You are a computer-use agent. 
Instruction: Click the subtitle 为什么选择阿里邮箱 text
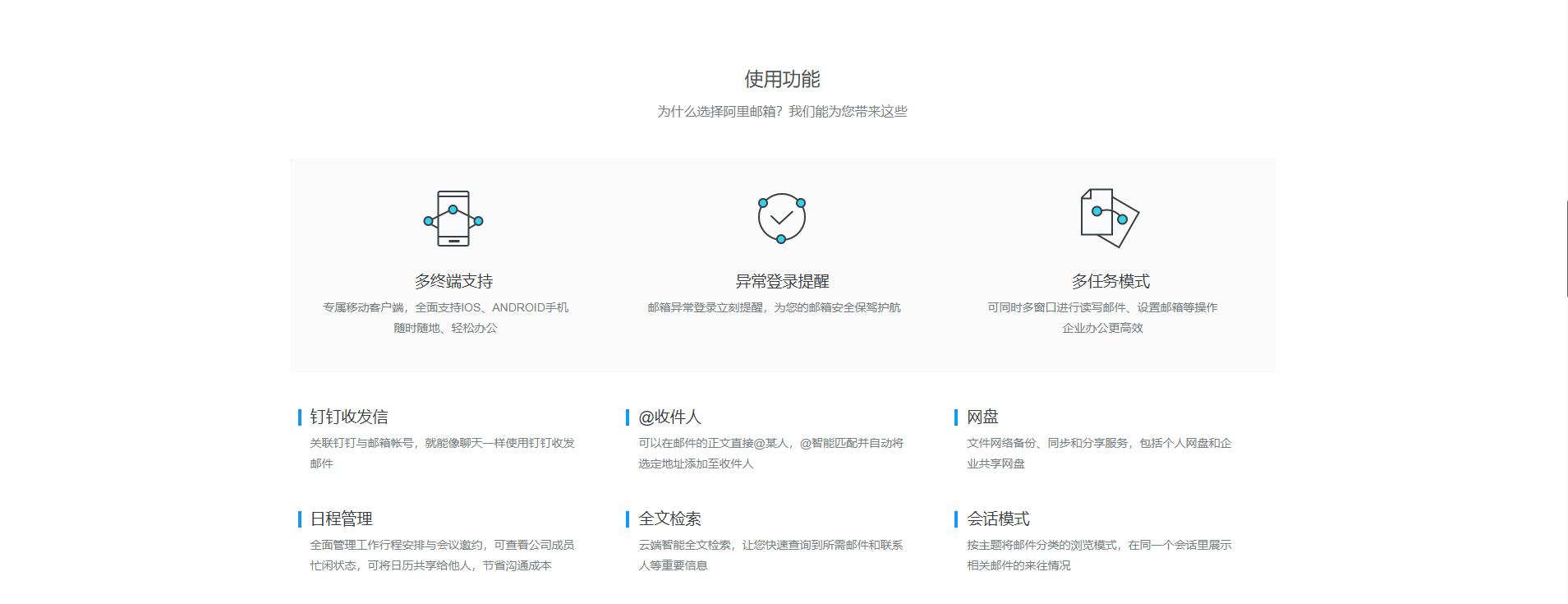782,112
